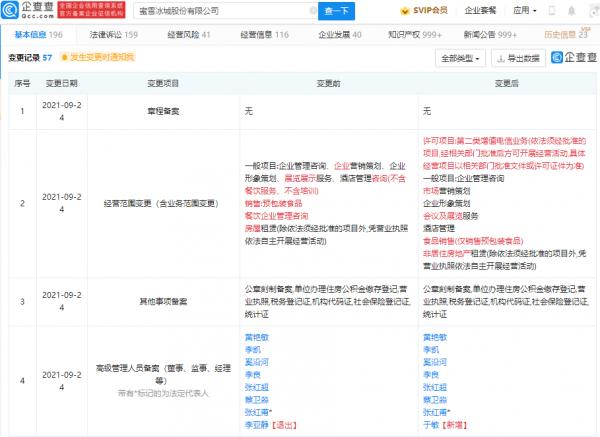Open notifications bell icon

click(572, 11)
